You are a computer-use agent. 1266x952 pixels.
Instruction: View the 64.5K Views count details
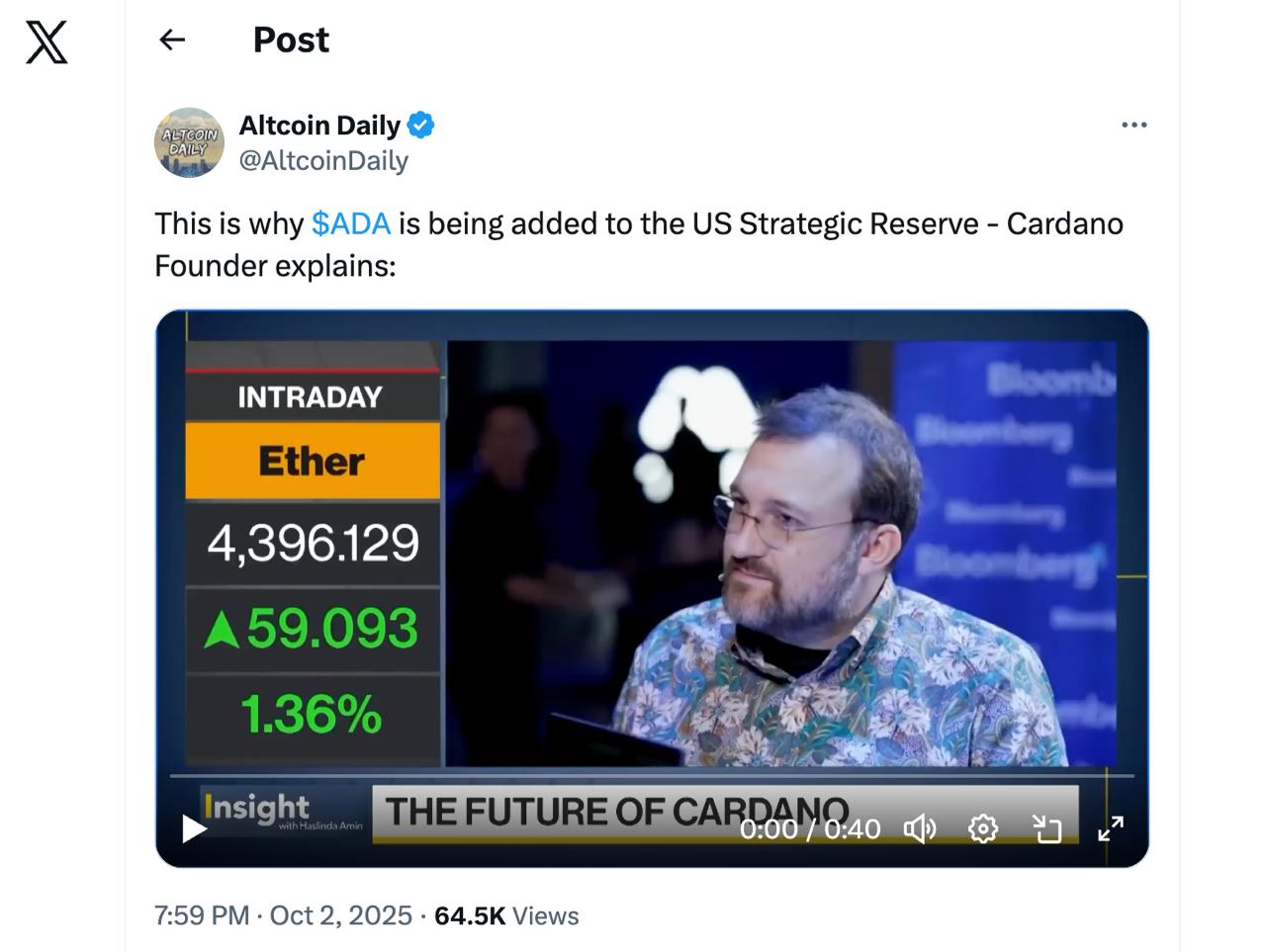pos(506,915)
